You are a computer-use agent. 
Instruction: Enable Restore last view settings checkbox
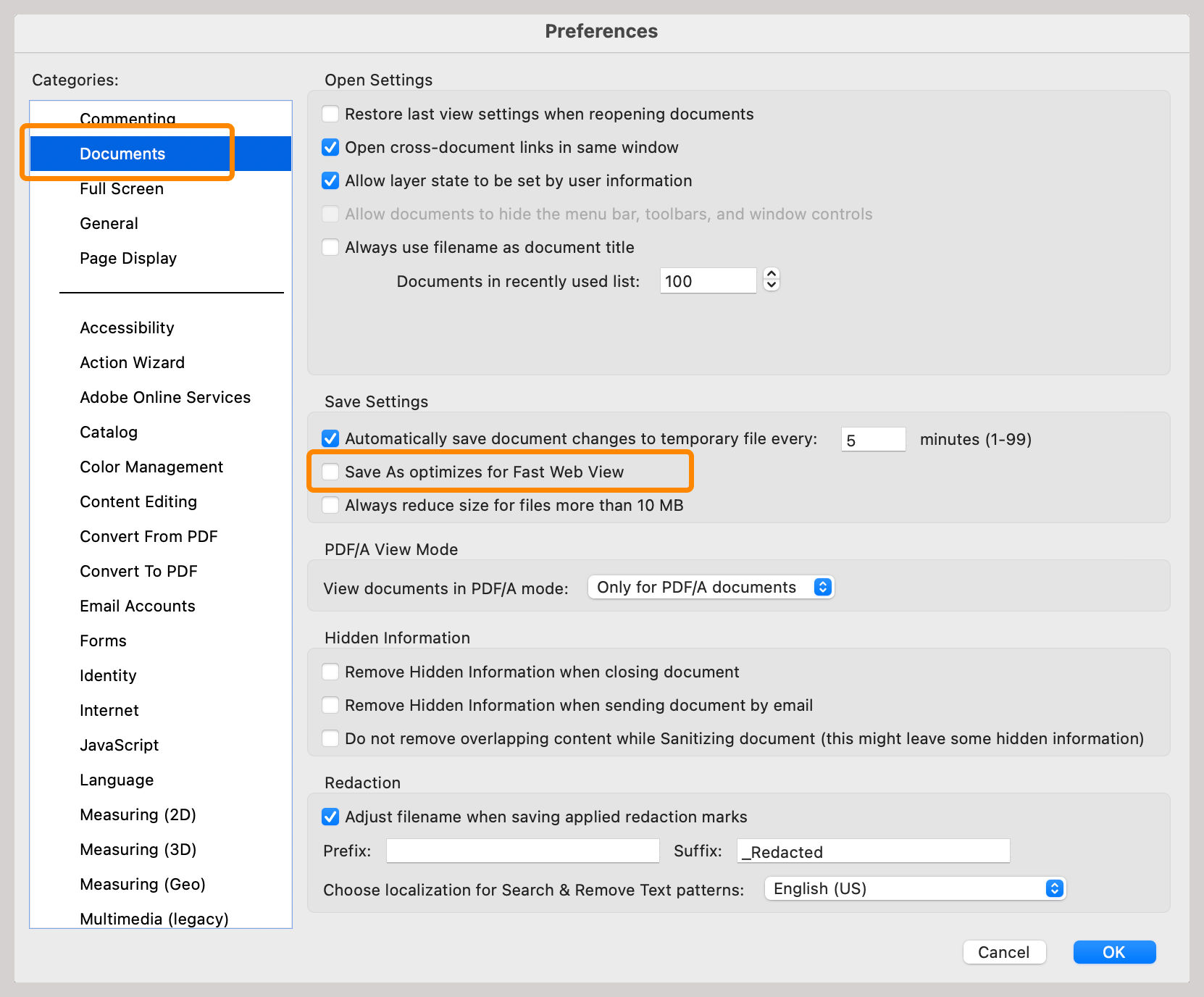pos(330,114)
